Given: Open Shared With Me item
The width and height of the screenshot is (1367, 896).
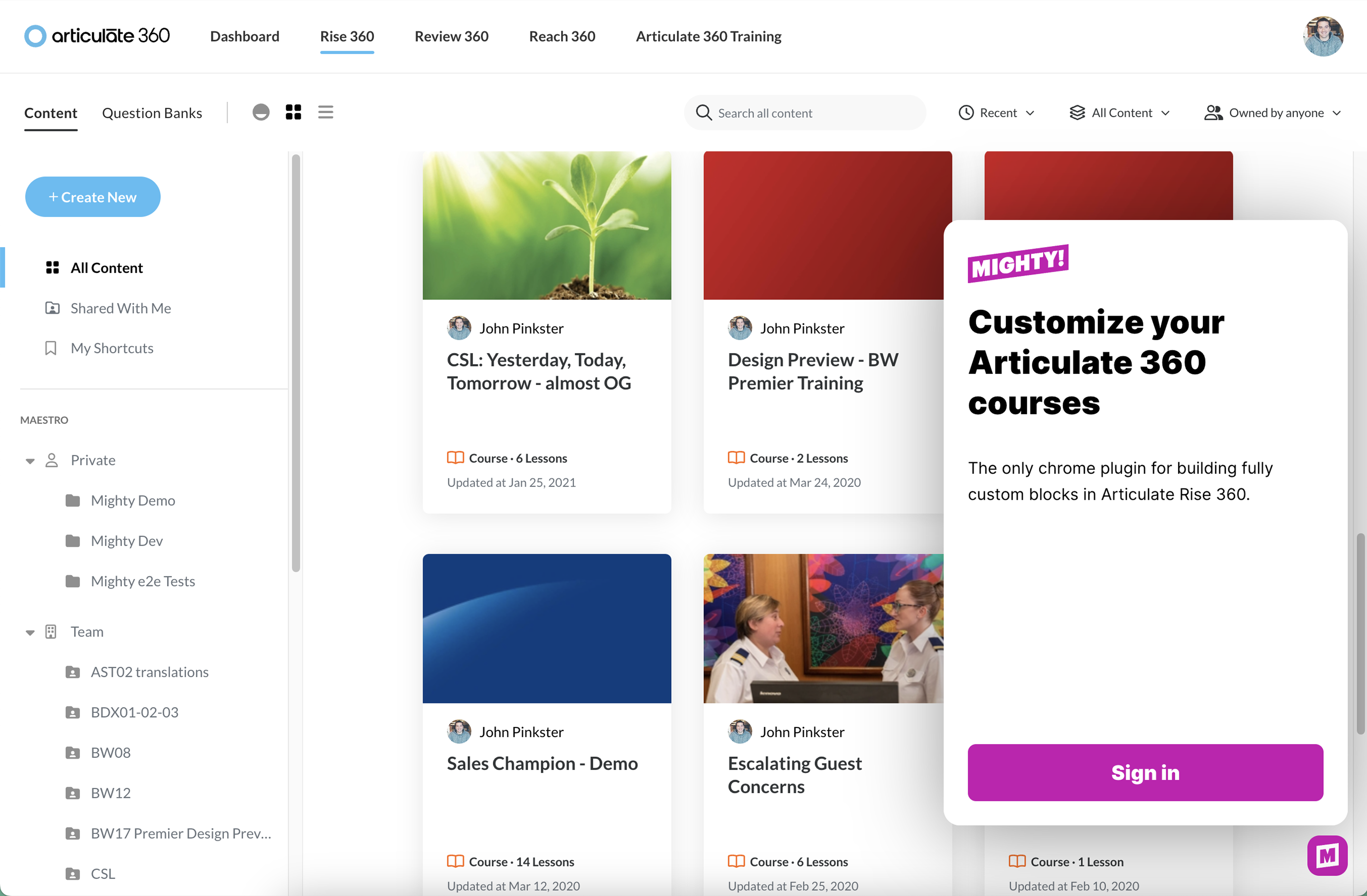Looking at the screenshot, I should click(120, 308).
